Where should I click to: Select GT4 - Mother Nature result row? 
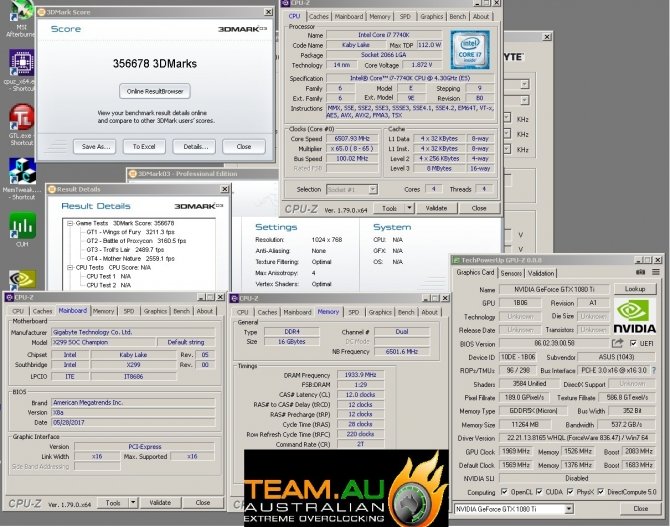[x=130, y=259]
